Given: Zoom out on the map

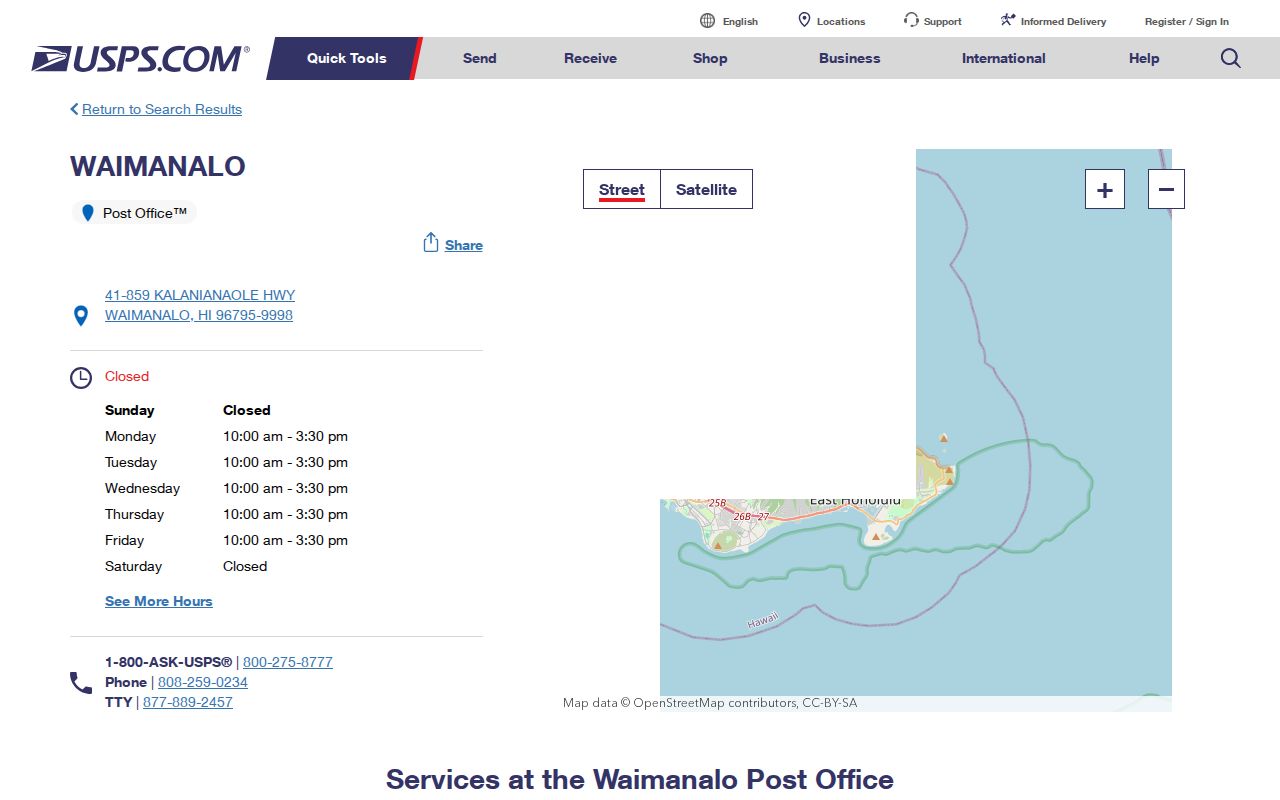Looking at the screenshot, I should [1166, 189].
